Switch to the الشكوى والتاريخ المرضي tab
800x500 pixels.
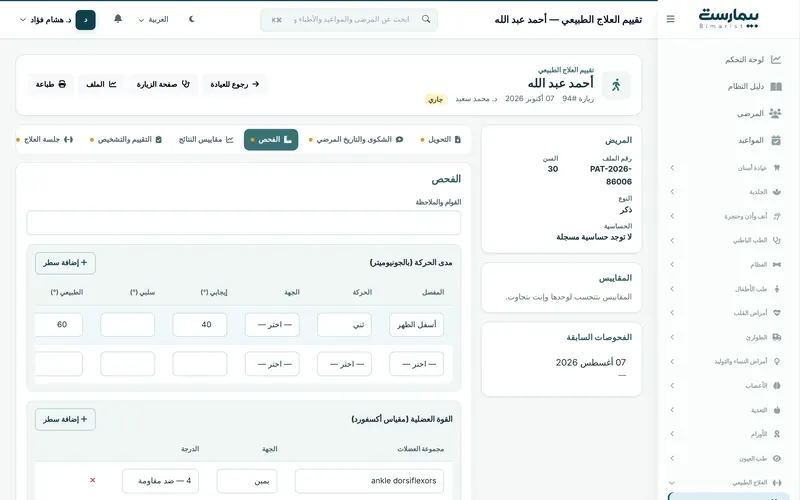coord(356,139)
